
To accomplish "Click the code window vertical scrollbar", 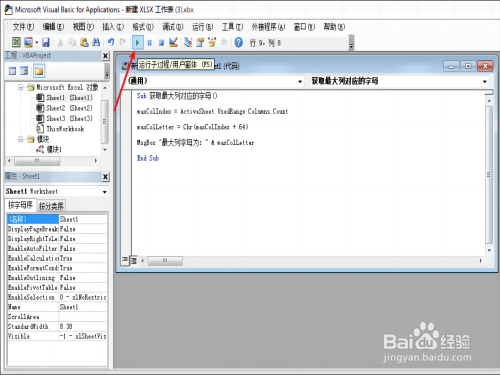I will tap(489, 175).
